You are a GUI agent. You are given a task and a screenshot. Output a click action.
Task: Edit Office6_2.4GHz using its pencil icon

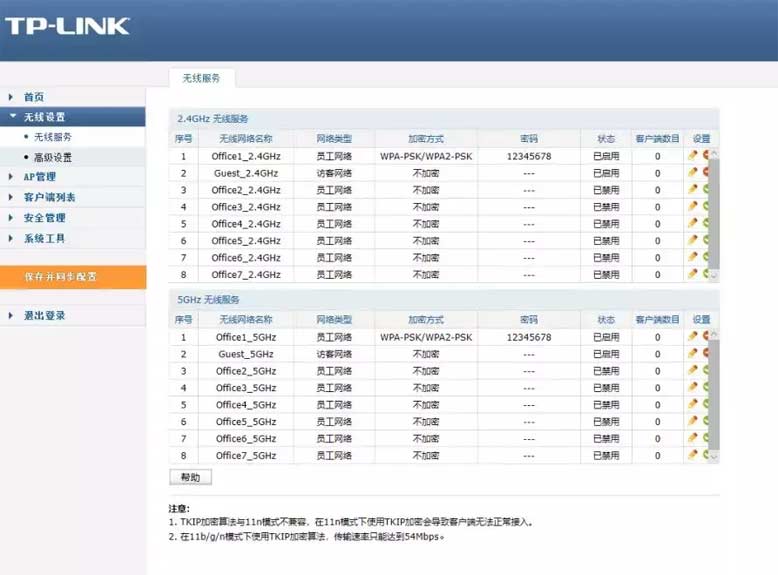(x=693, y=256)
